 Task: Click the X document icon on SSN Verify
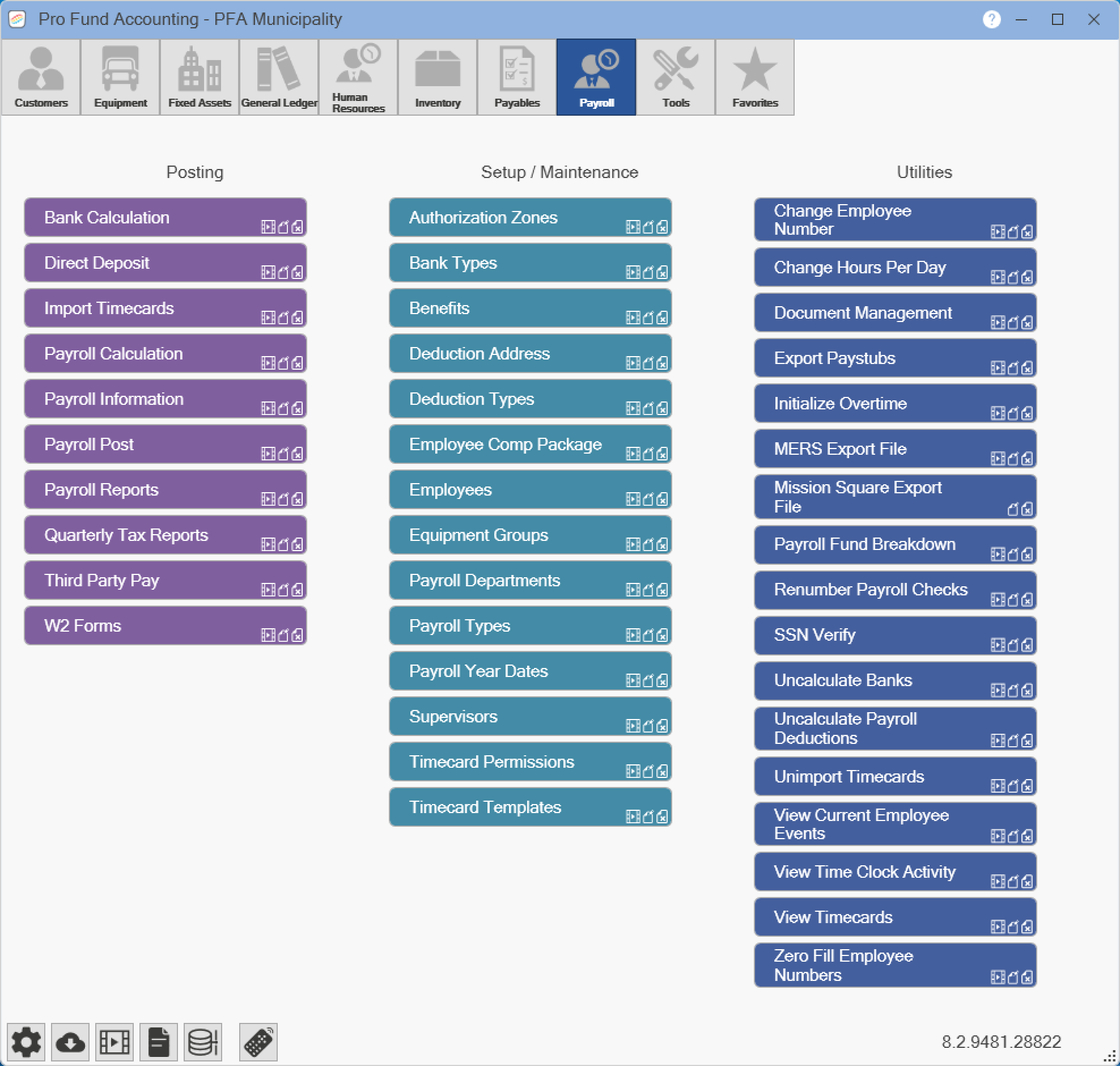click(x=1027, y=645)
